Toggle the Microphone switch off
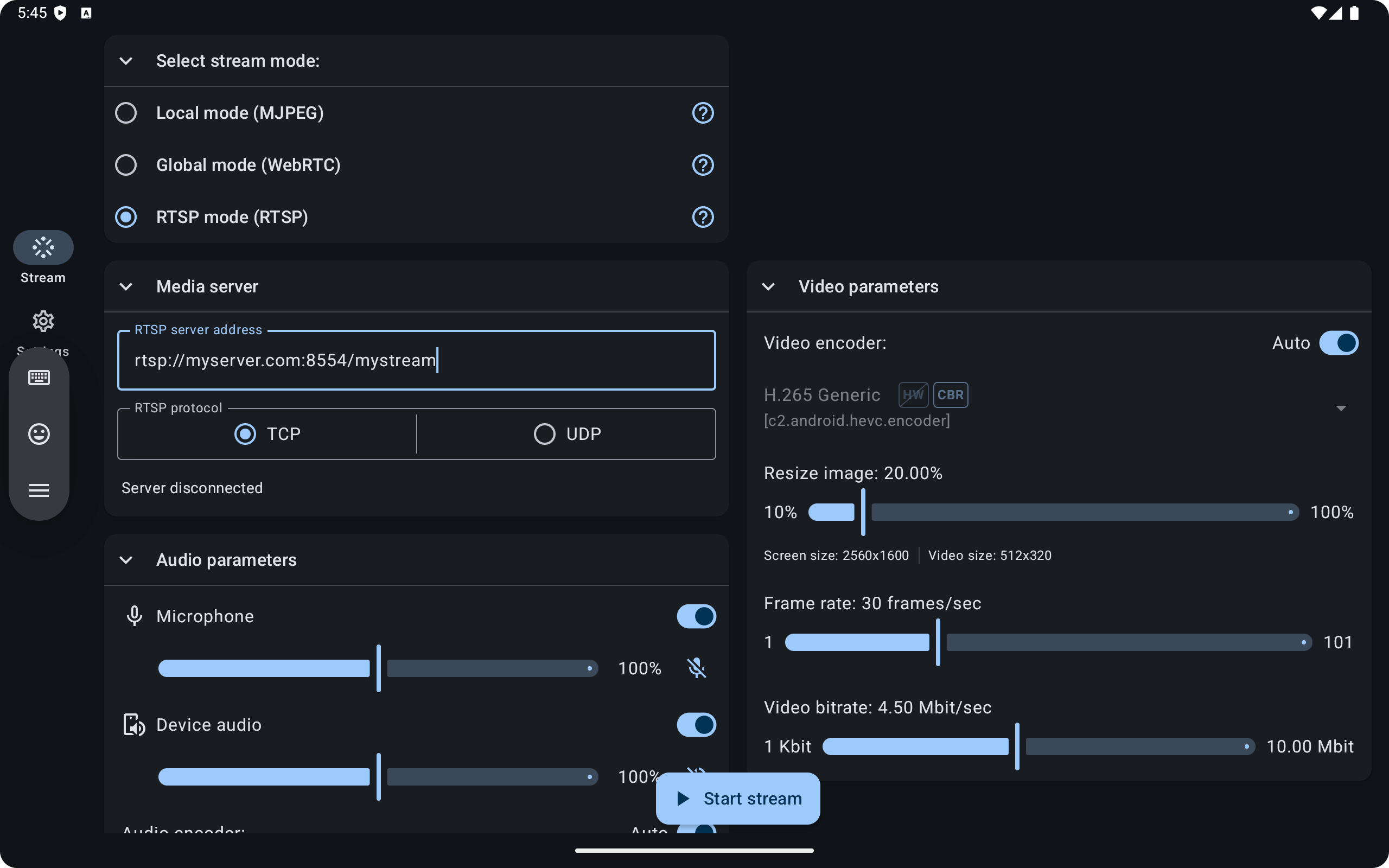 point(696,617)
